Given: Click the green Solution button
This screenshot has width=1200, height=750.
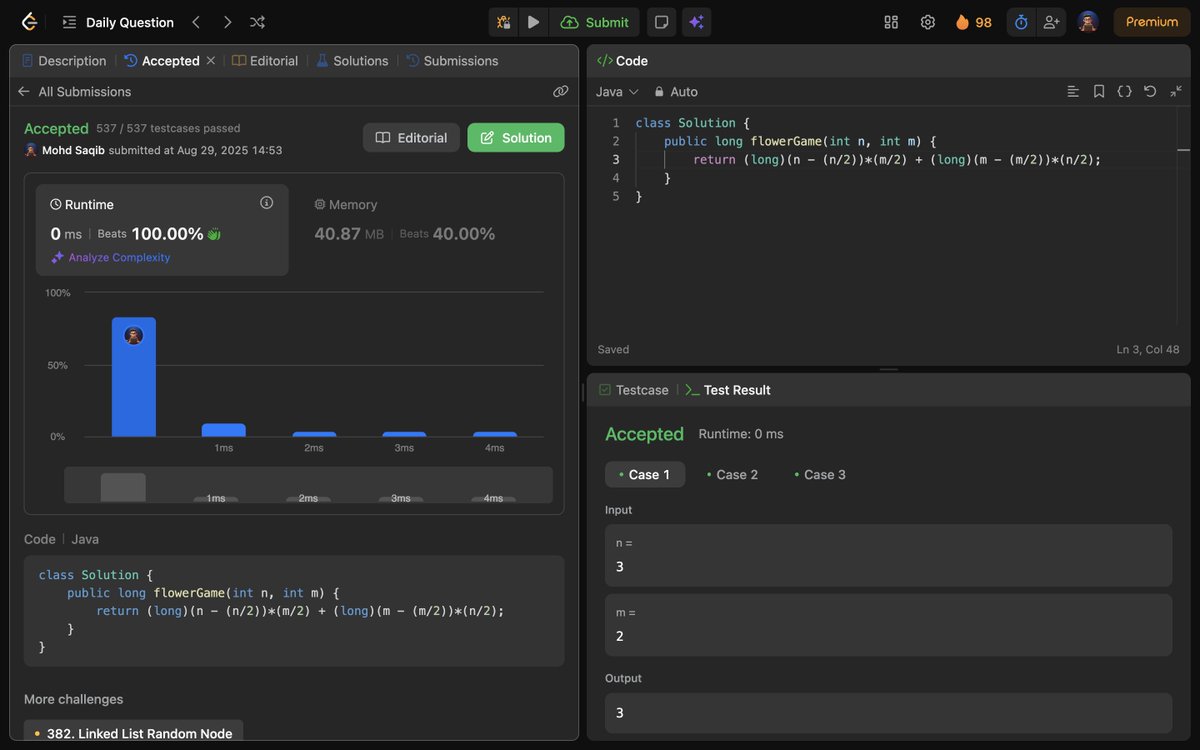Looking at the screenshot, I should click(x=516, y=138).
